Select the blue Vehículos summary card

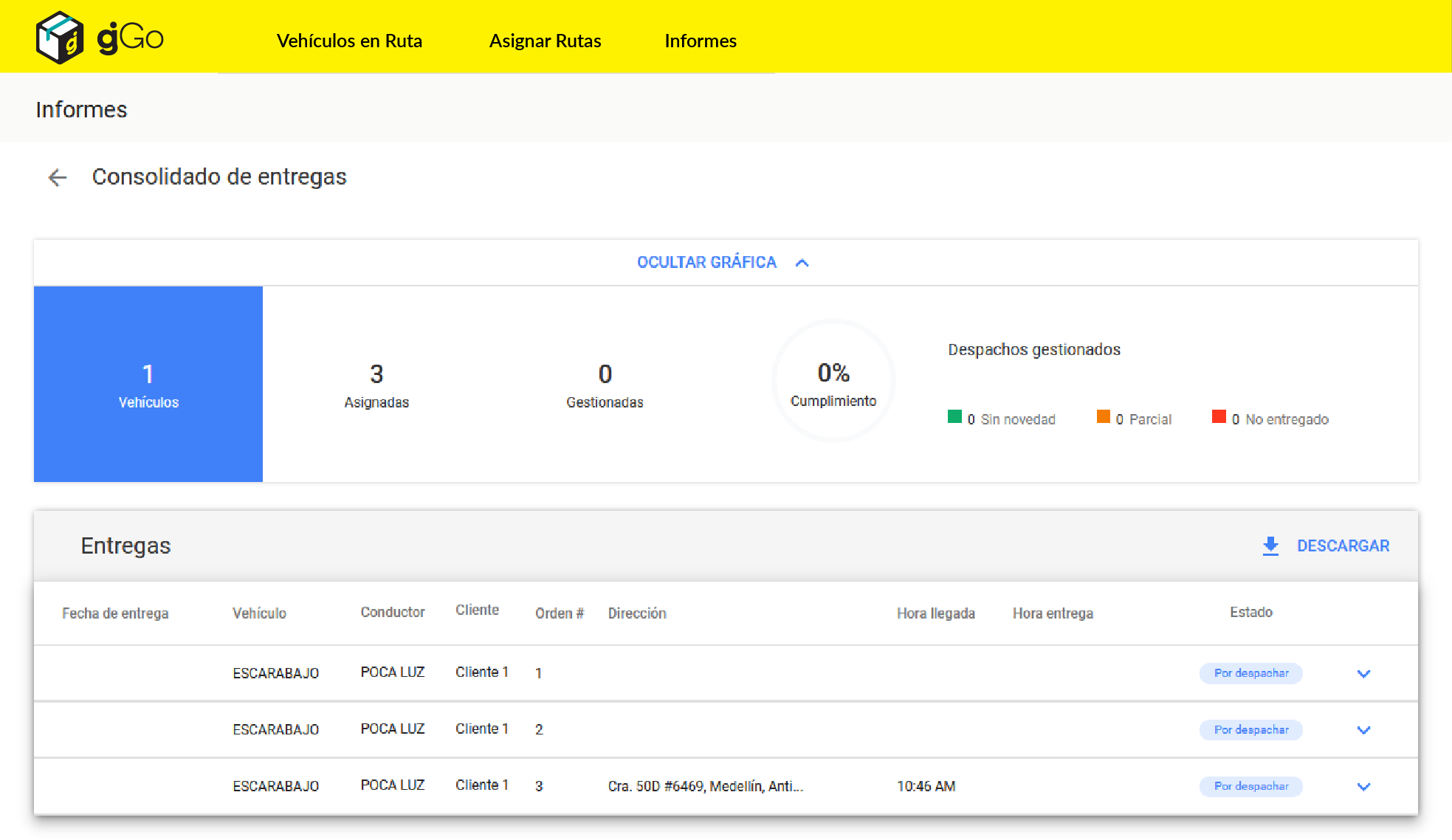click(148, 384)
